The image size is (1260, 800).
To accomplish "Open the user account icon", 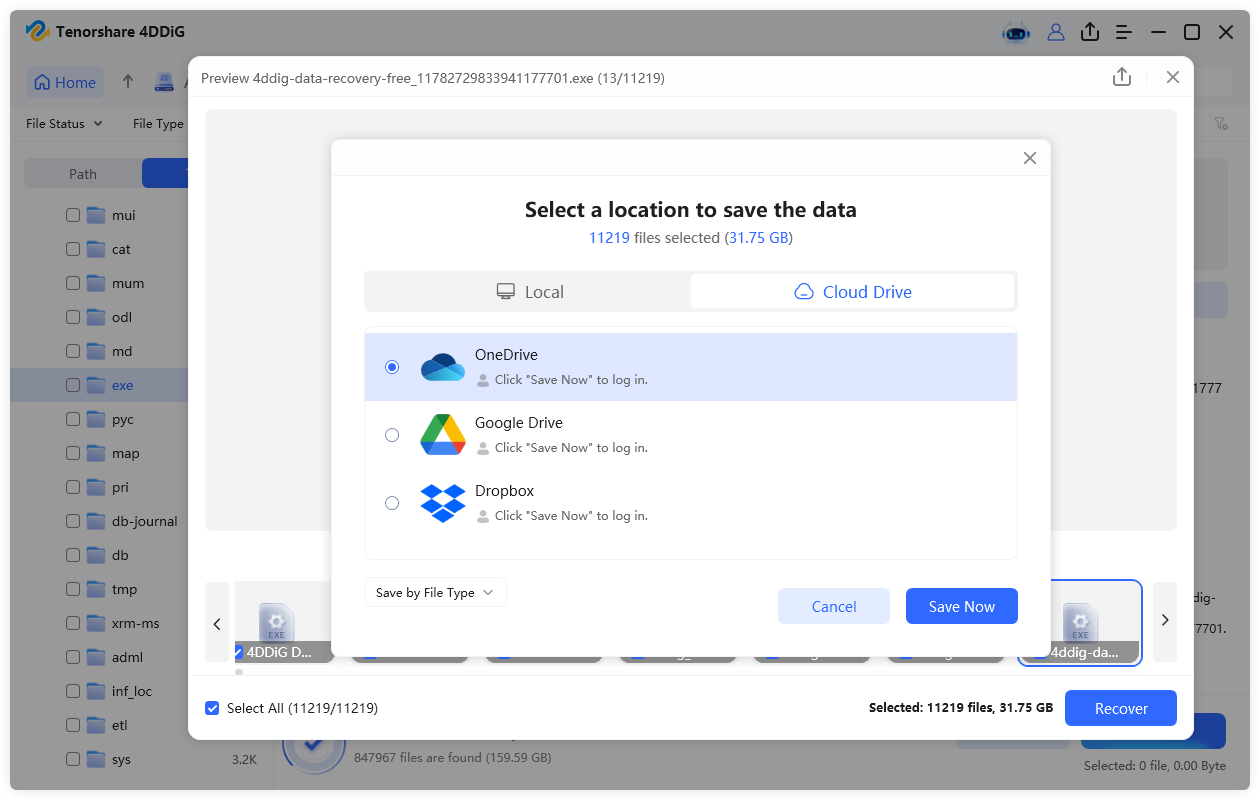I will click(x=1056, y=32).
